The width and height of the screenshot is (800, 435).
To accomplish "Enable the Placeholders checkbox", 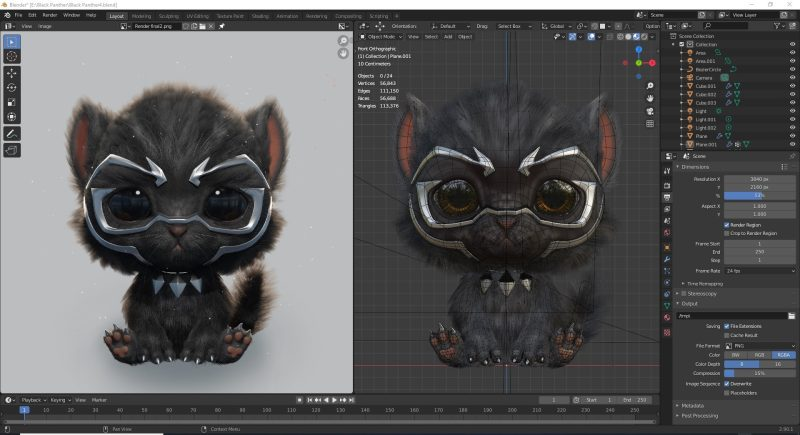I will click(x=727, y=393).
